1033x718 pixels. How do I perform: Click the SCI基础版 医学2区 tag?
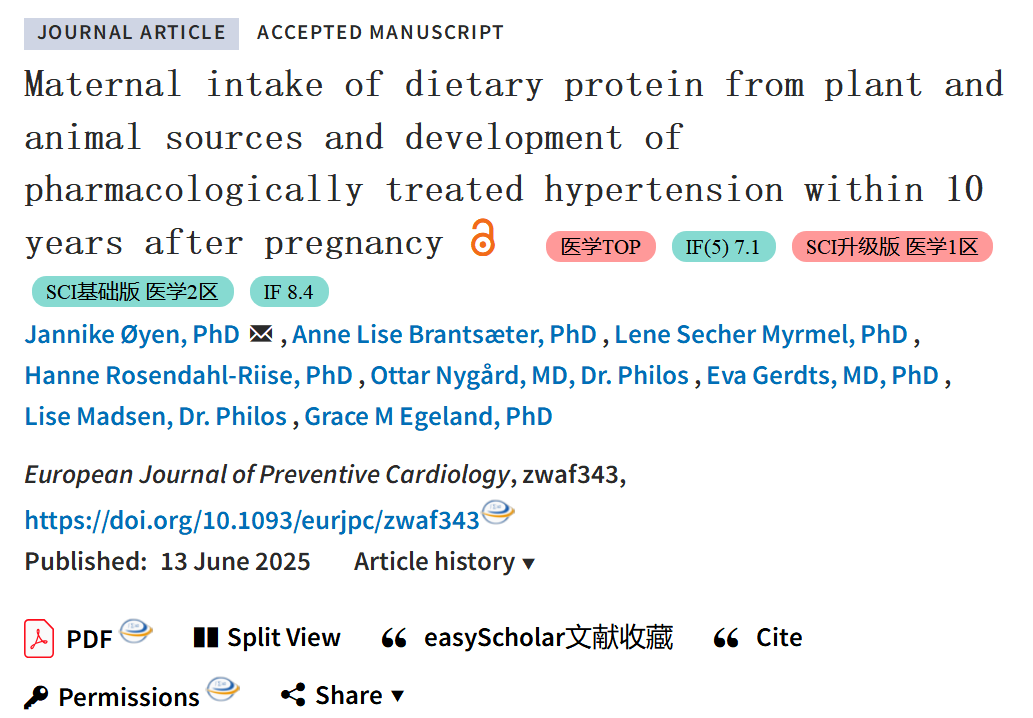pyautogui.click(x=132, y=291)
